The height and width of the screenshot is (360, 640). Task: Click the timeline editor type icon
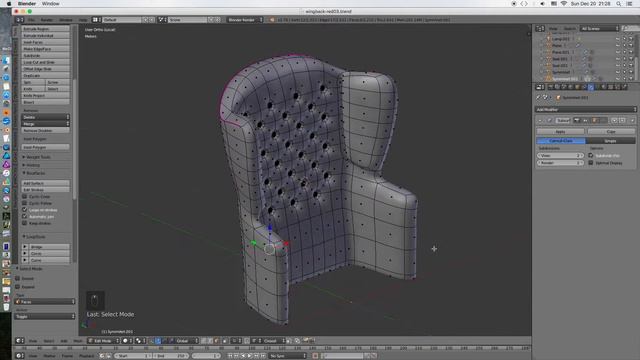coord(20,356)
